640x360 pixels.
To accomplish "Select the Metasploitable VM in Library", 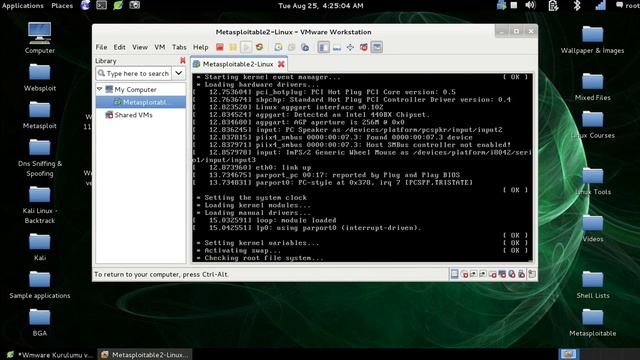I will [140, 102].
